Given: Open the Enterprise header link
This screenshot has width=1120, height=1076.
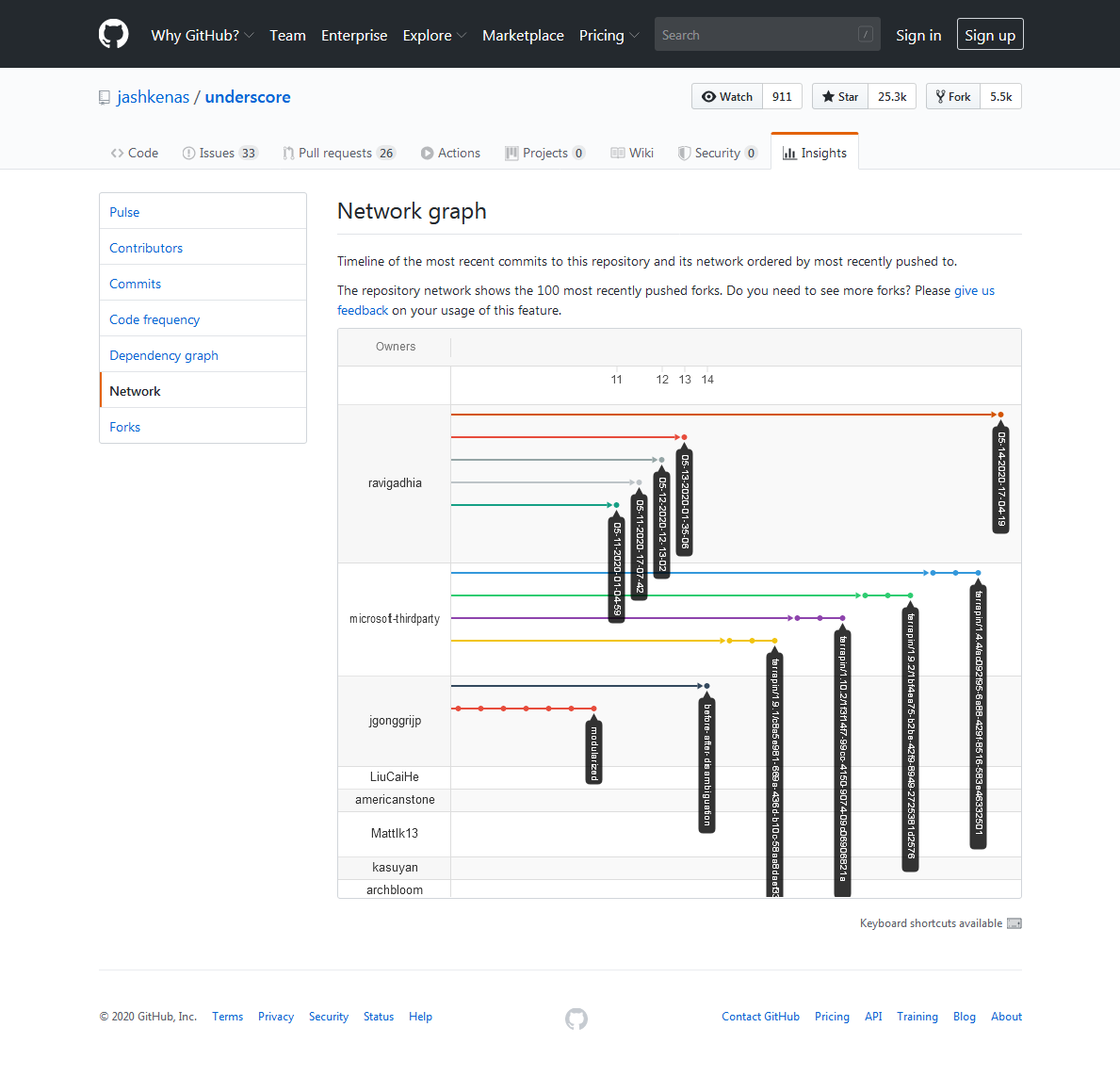Looking at the screenshot, I should [354, 35].
